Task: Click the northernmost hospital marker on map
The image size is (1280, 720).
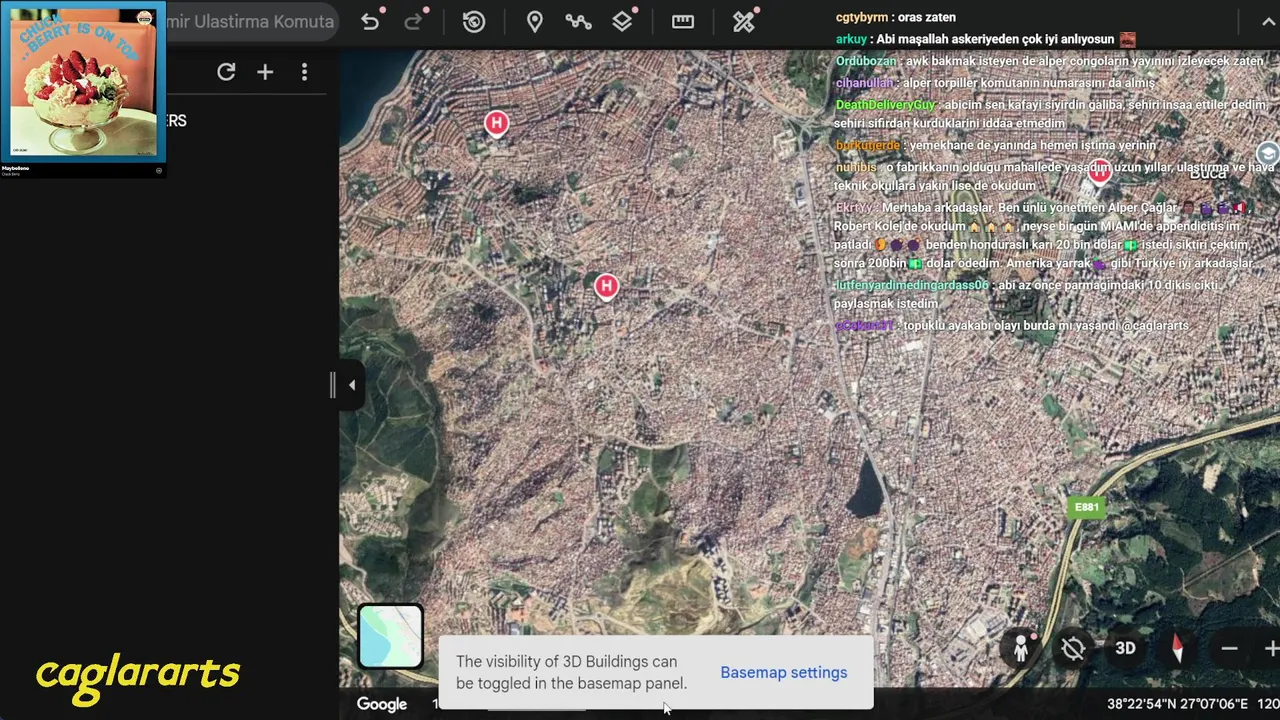Action: [496, 124]
